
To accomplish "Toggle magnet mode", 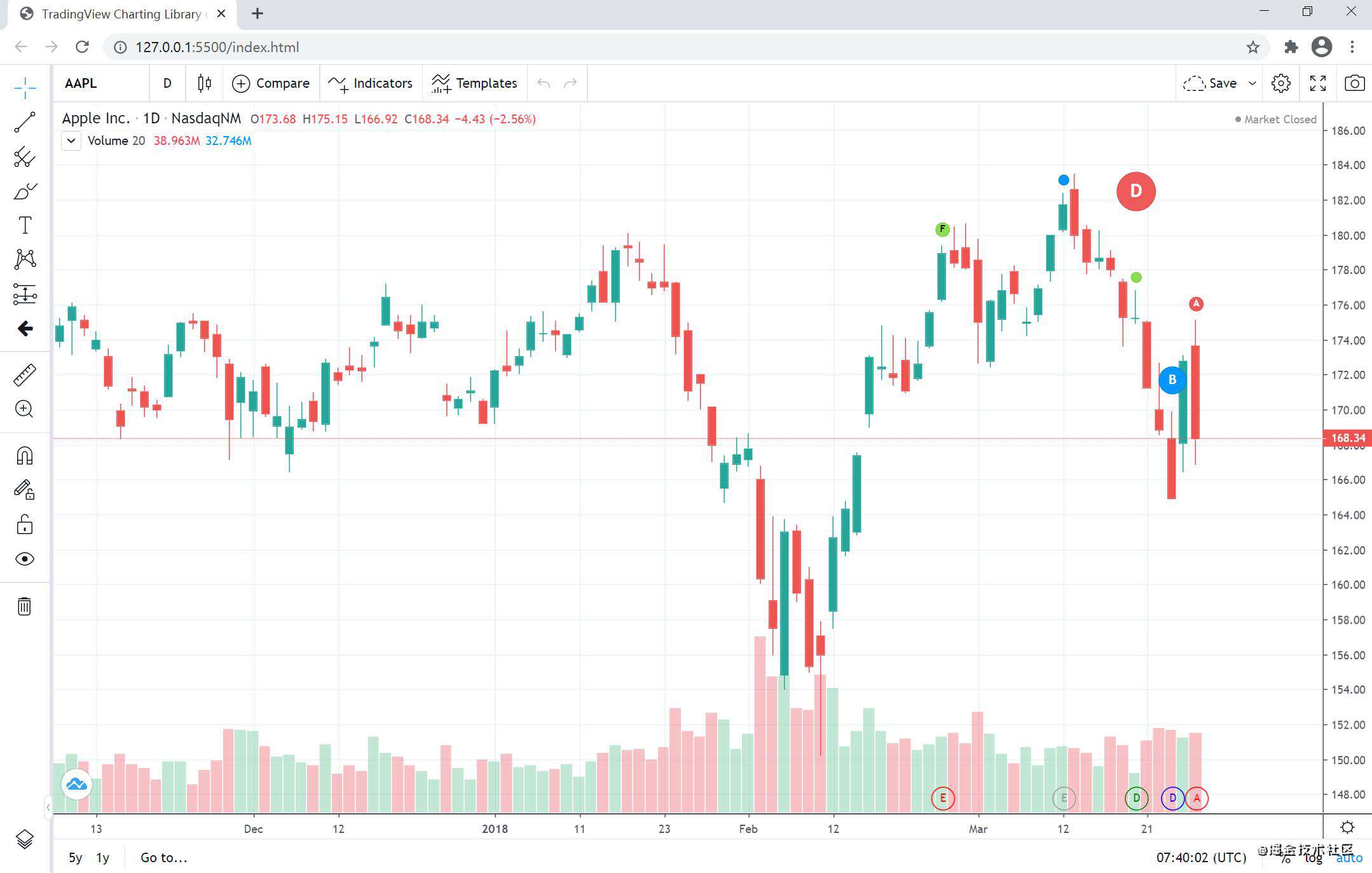I will click(x=25, y=455).
